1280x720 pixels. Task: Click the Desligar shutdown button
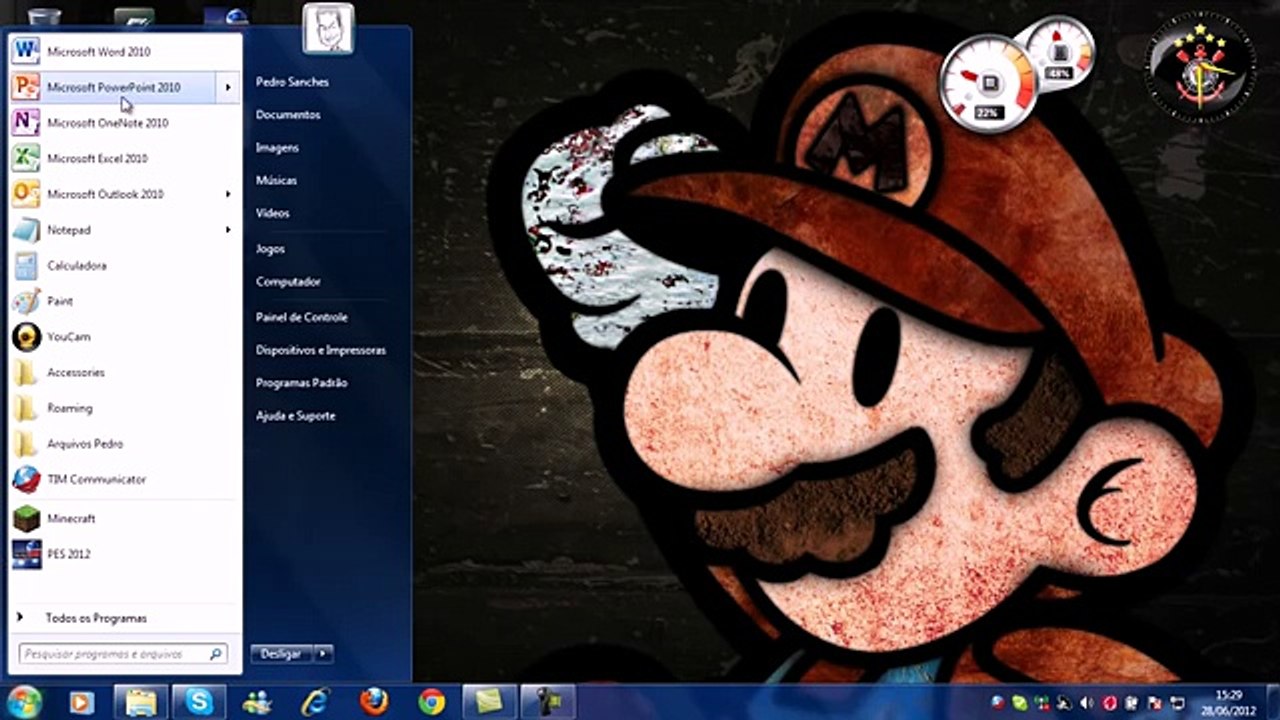pos(281,653)
